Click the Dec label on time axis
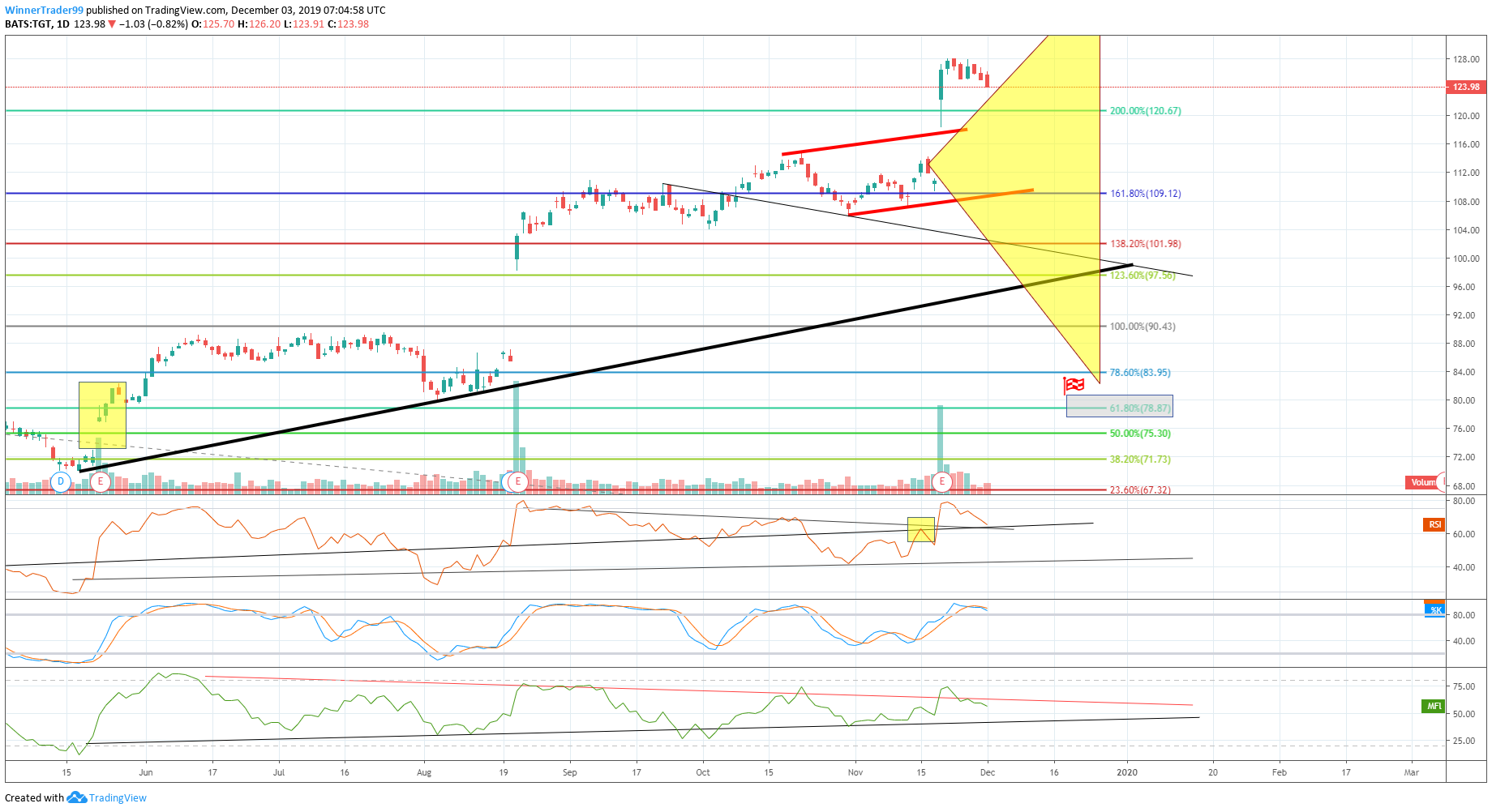 [x=987, y=772]
